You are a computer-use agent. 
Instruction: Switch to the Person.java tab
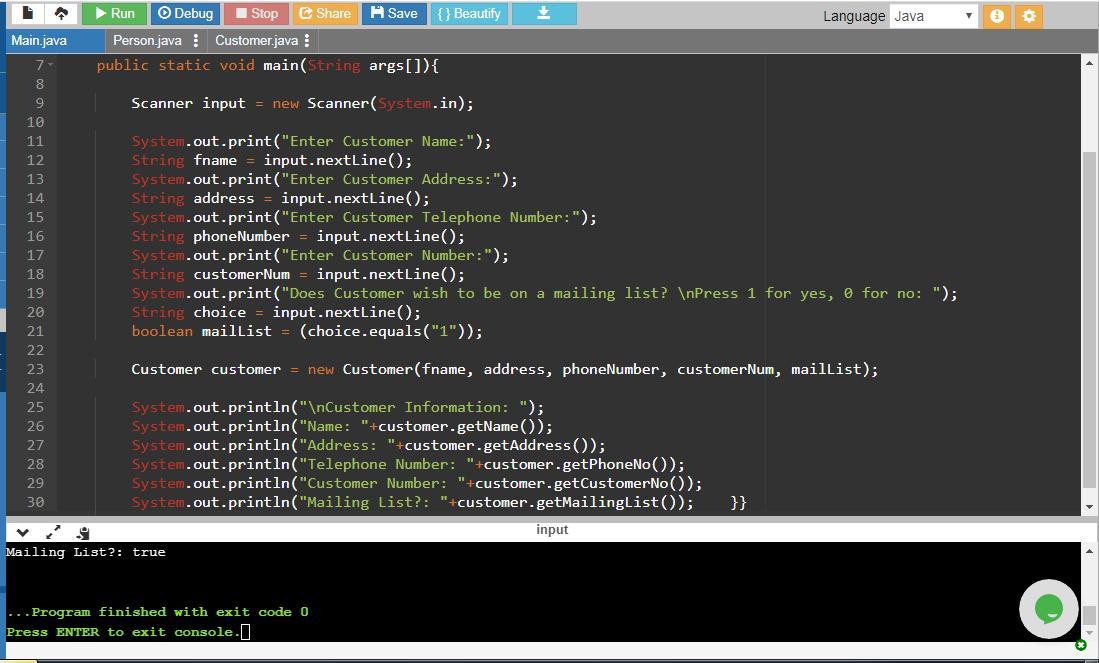click(x=147, y=40)
